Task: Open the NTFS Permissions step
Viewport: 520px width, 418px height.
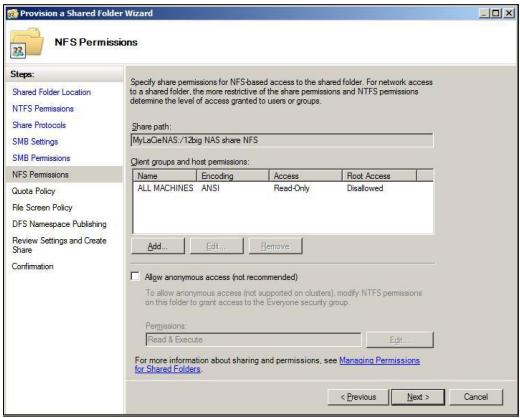Action: (43, 109)
